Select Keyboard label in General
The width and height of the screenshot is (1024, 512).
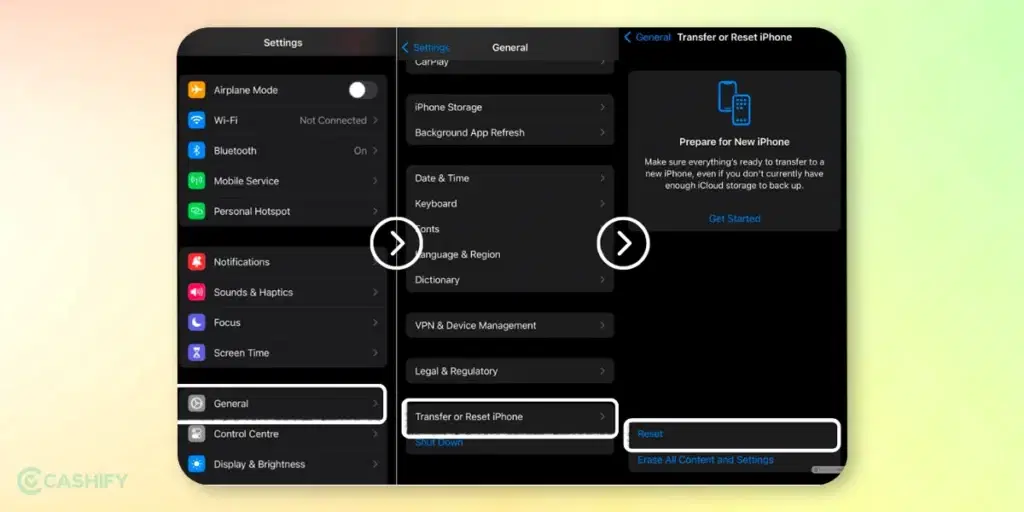(436, 204)
